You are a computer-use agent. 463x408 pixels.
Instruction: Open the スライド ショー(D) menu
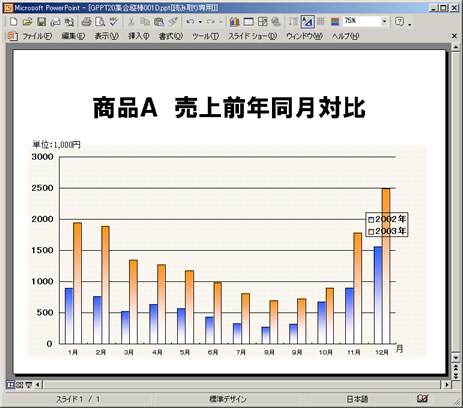pyautogui.click(x=252, y=36)
